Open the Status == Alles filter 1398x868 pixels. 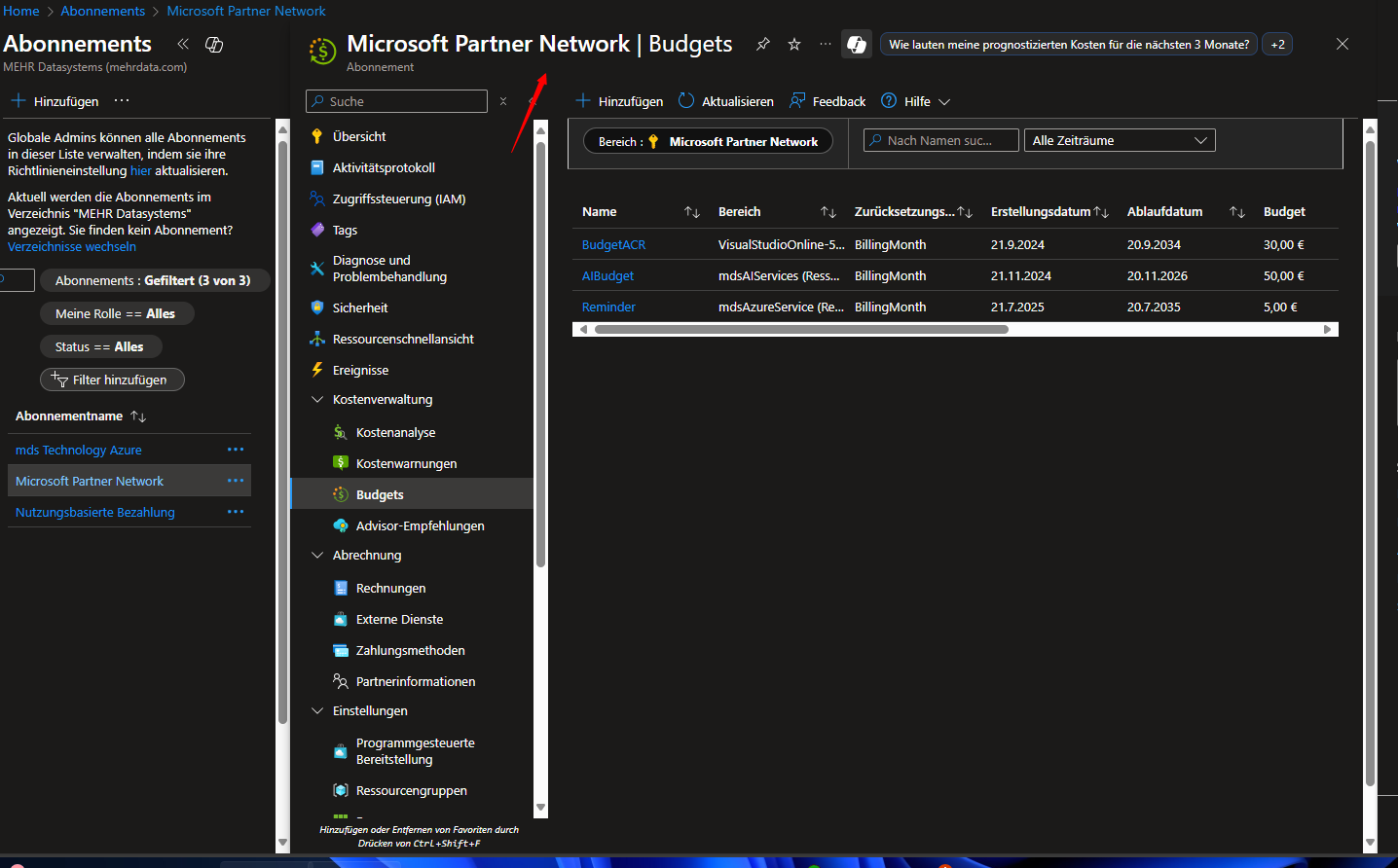pyautogui.click(x=100, y=346)
